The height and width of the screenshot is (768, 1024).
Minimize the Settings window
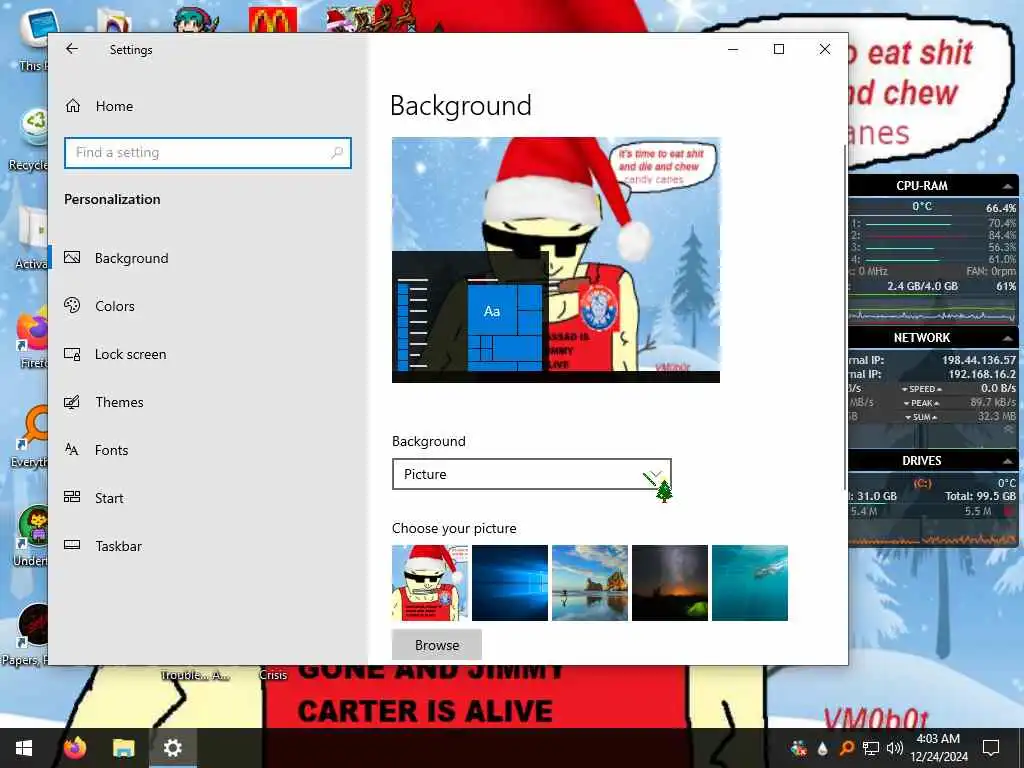[x=733, y=49]
